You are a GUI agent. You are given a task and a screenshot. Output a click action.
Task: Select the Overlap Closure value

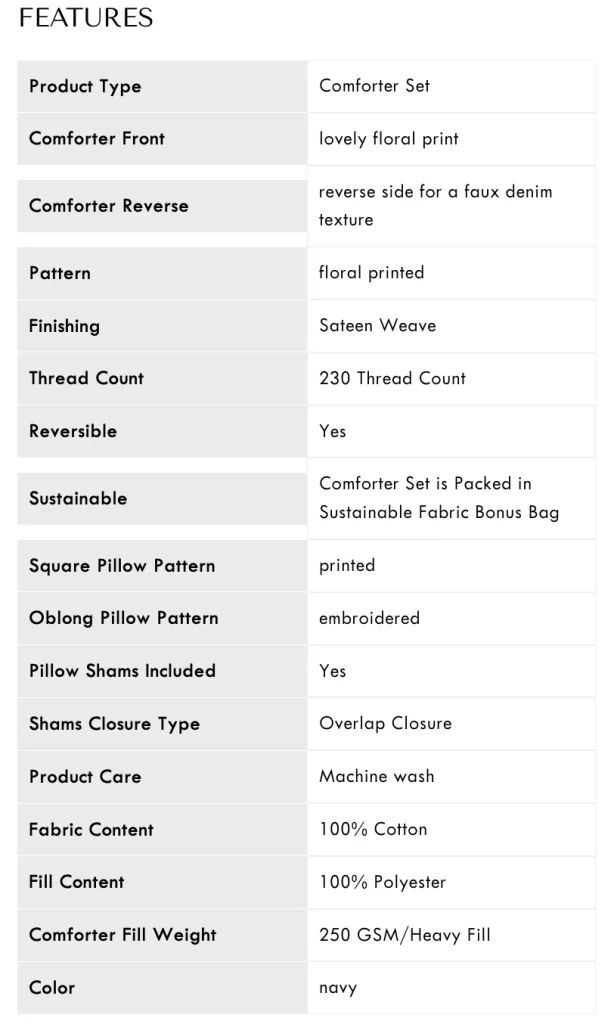point(385,724)
